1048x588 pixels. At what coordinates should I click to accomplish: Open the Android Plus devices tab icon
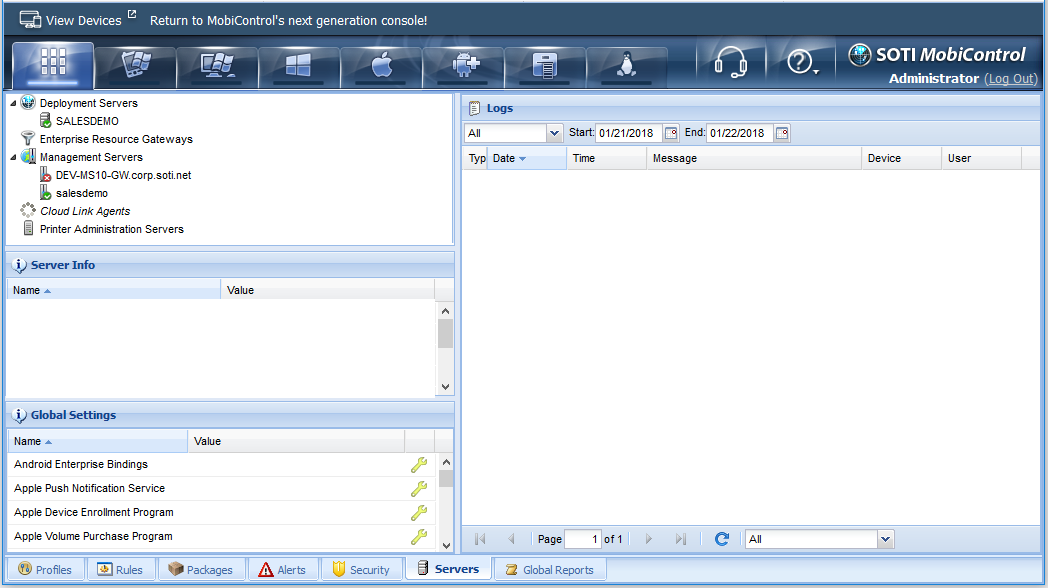[463, 65]
